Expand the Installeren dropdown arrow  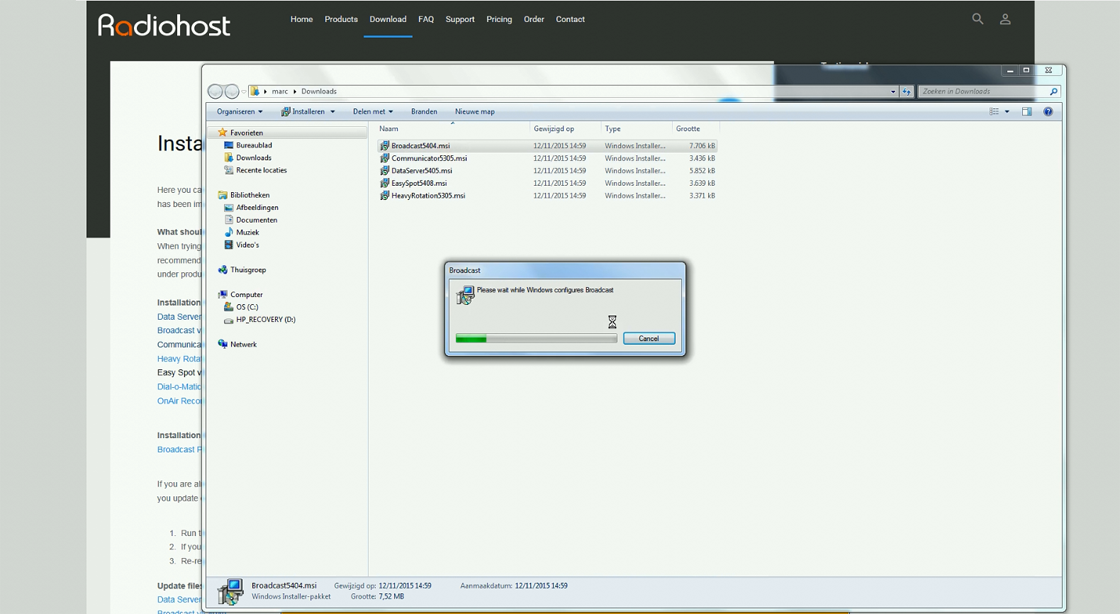pos(332,111)
